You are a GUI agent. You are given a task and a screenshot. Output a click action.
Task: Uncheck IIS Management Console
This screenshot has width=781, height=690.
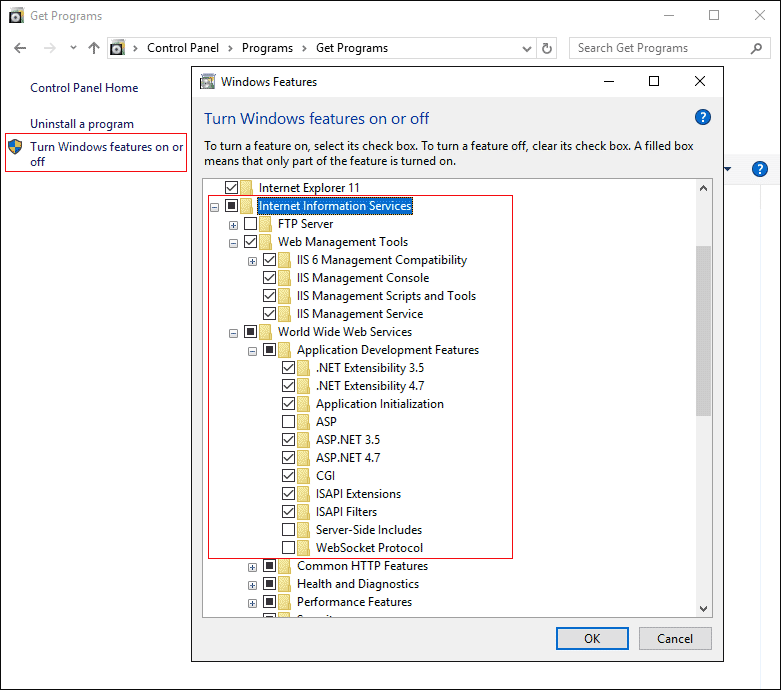269,277
